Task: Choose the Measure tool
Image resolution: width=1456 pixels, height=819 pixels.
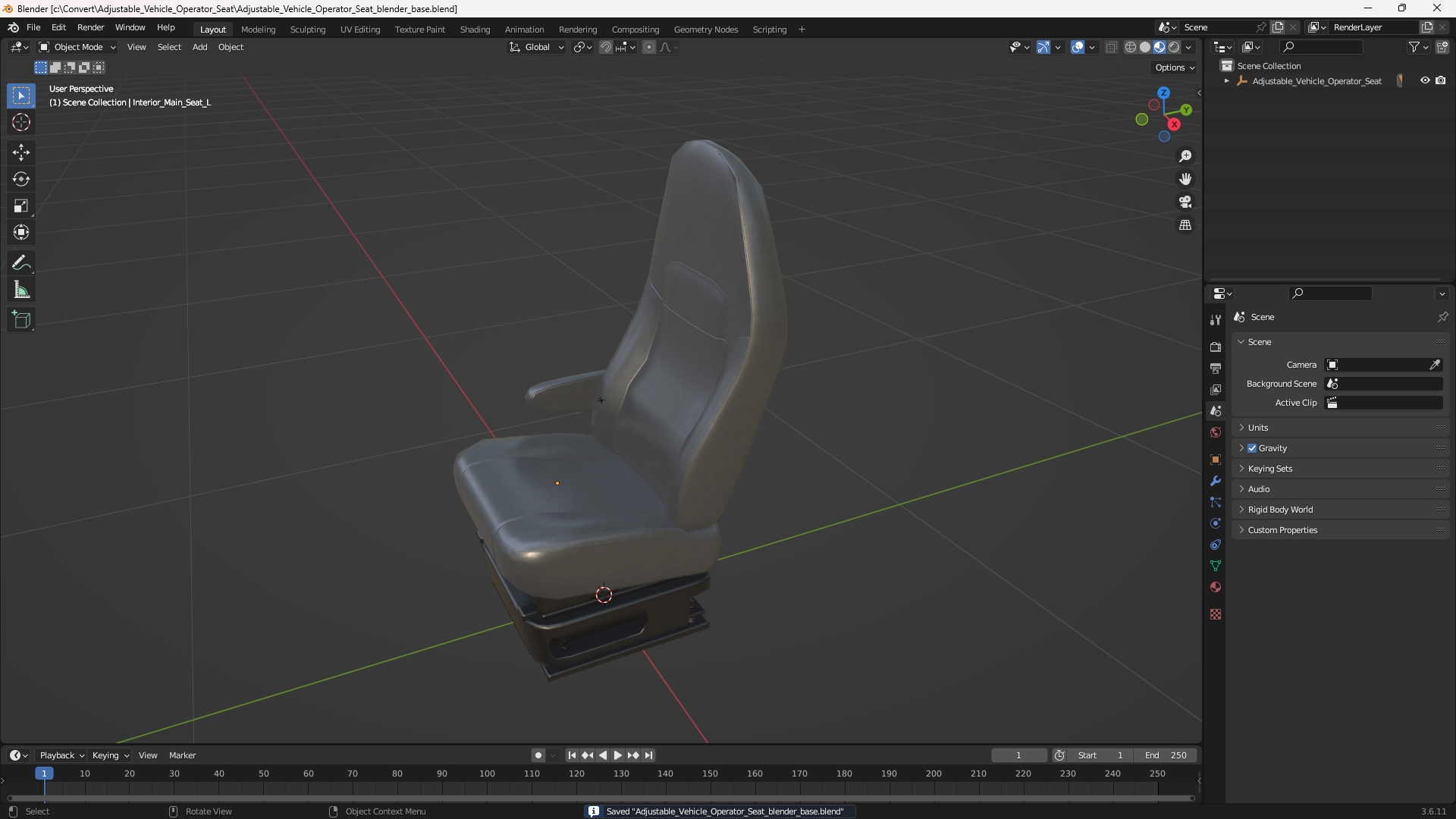Action: pyautogui.click(x=21, y=290)
